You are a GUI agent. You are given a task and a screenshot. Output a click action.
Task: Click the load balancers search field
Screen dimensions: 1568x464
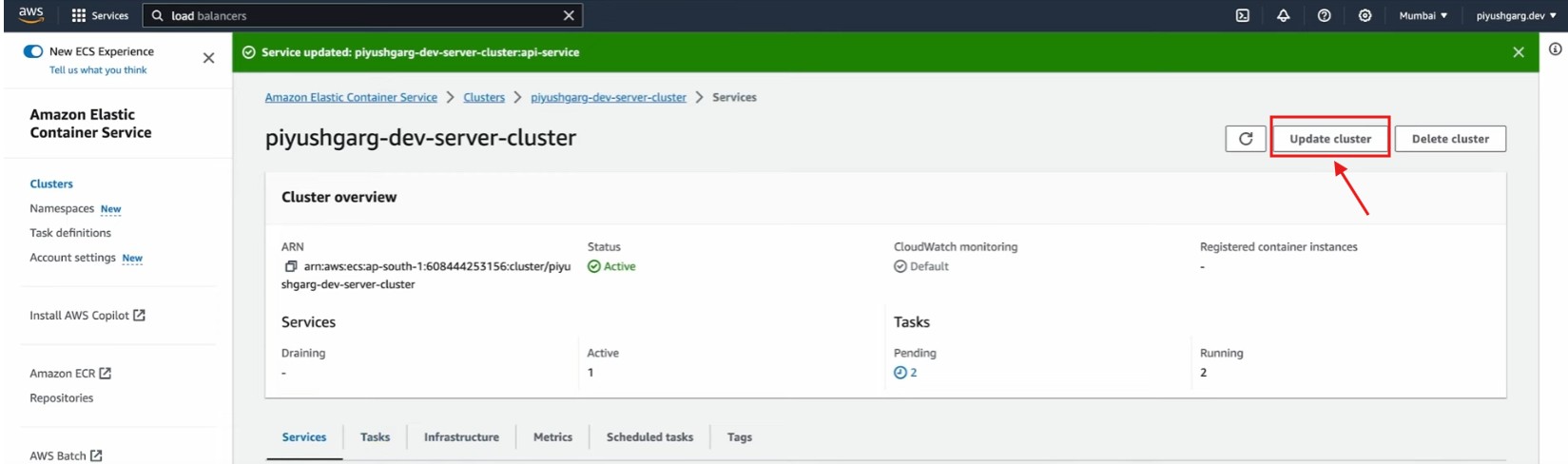point(361,15)
